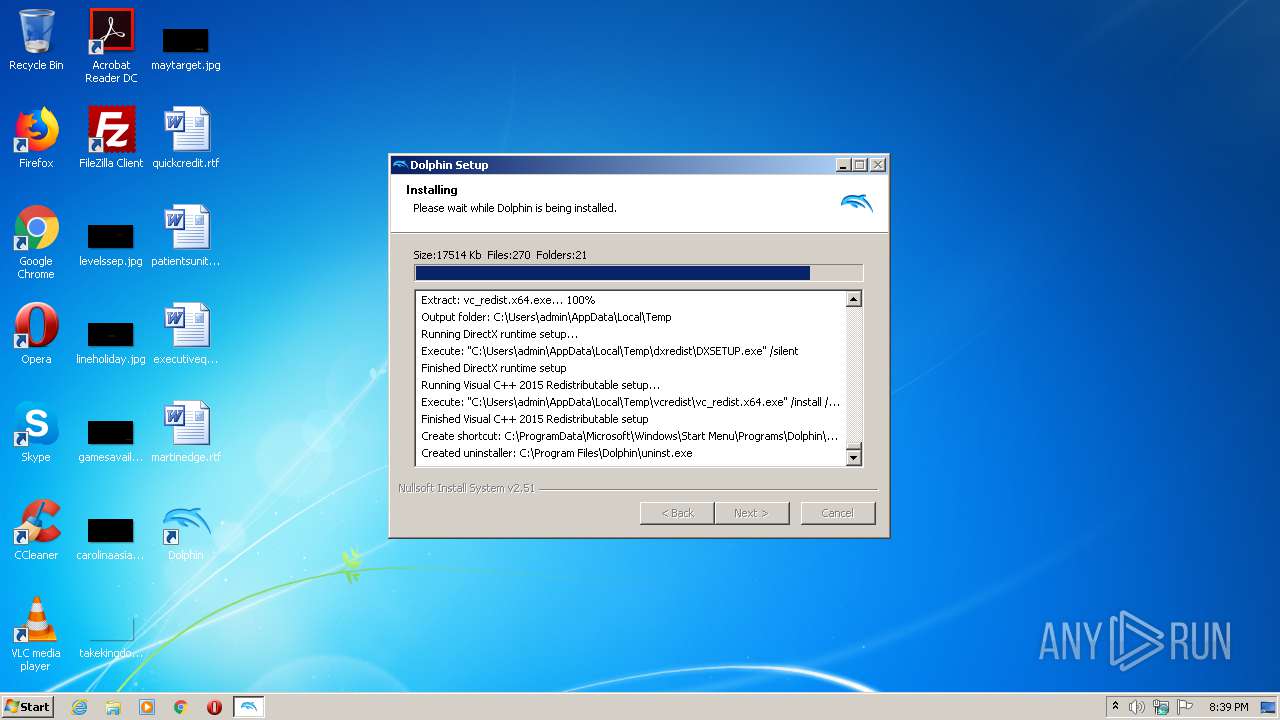Select log line 'Created uninstaller' entry
This screenshot has height=720, width=1280.
556,453
